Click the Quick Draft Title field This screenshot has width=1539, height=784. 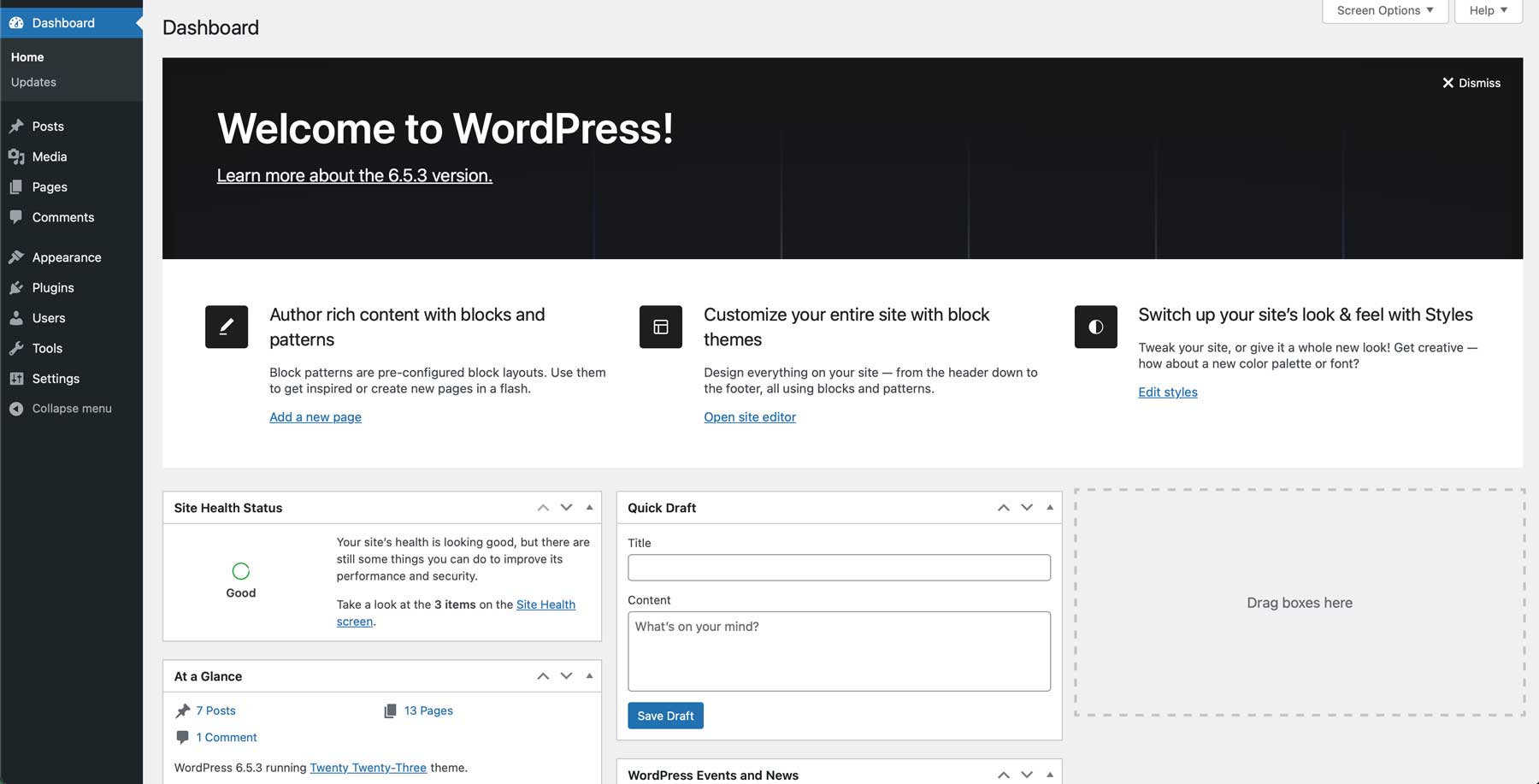(x=838, y=567)
